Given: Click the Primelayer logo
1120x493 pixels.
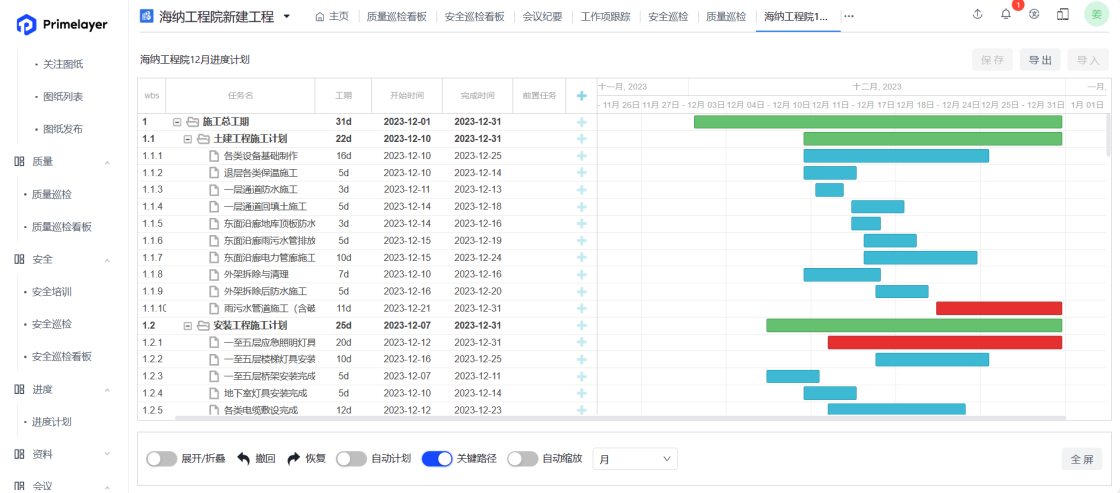Looking at the screenshot, I should click(x=62, y=25).
